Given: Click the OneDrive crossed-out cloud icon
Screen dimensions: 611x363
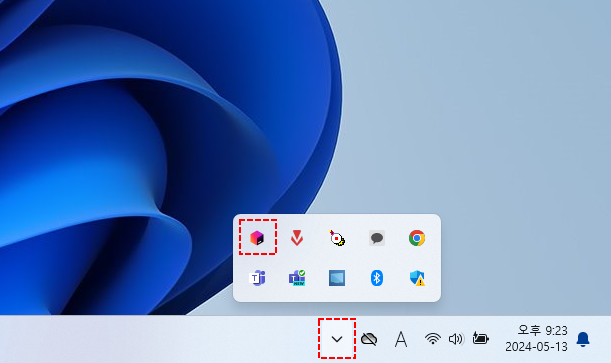Looking at the screenshot, I should (369, 339).
